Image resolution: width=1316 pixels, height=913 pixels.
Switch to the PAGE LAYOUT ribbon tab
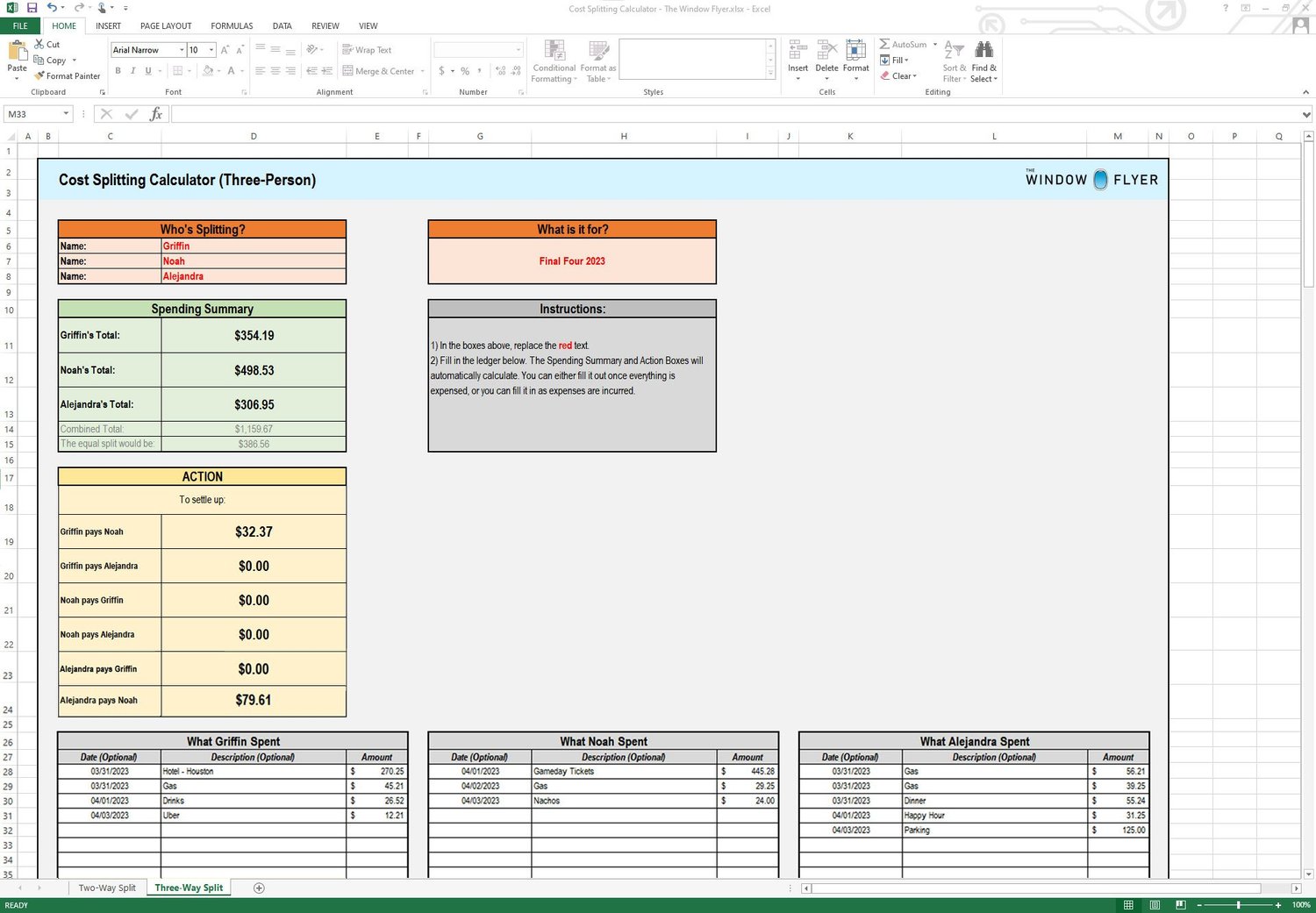[x=166, y=26]
